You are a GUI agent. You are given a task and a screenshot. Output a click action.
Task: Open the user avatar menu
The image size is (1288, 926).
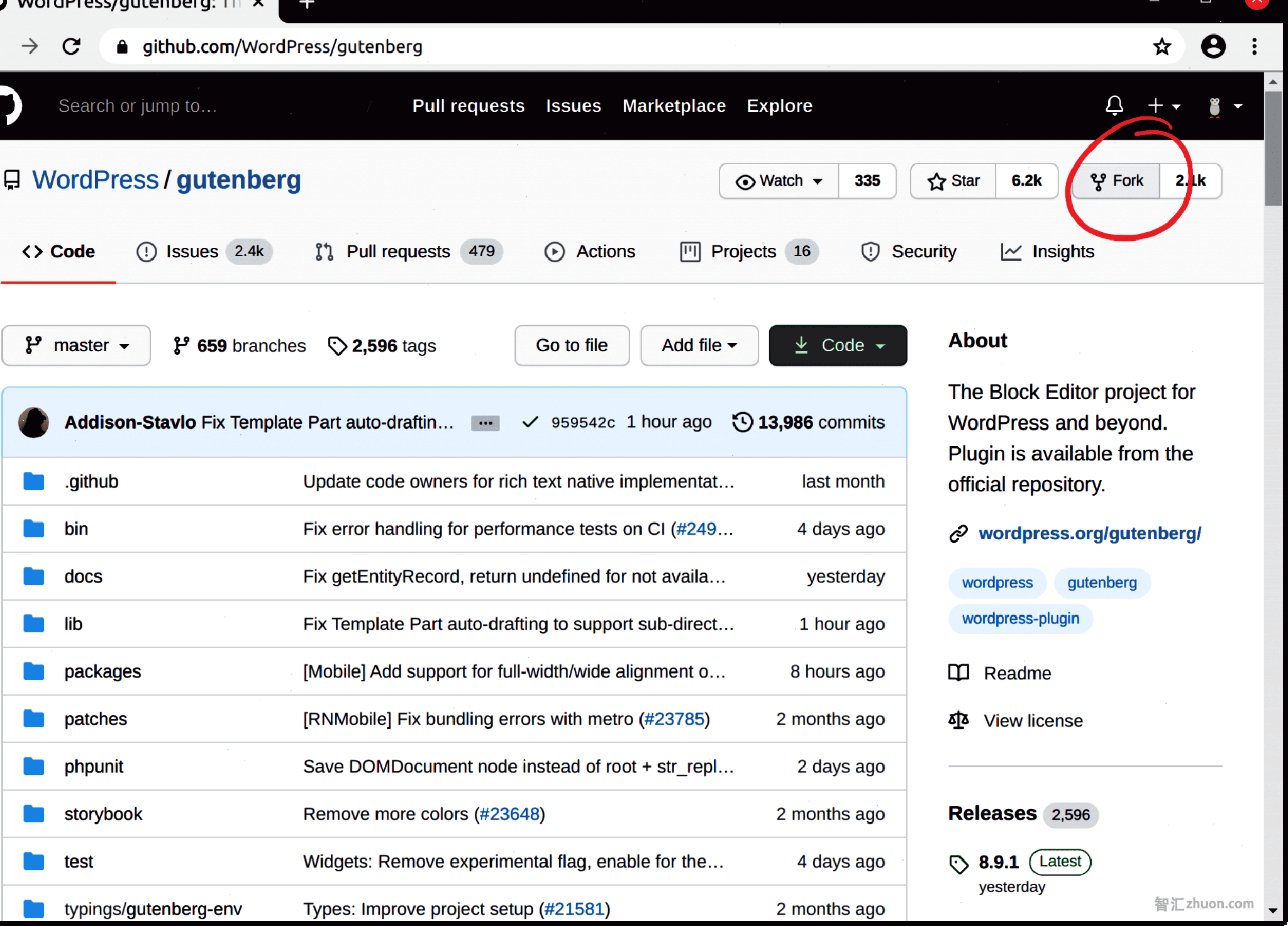pyautogui.click(x=1224, y=106)
